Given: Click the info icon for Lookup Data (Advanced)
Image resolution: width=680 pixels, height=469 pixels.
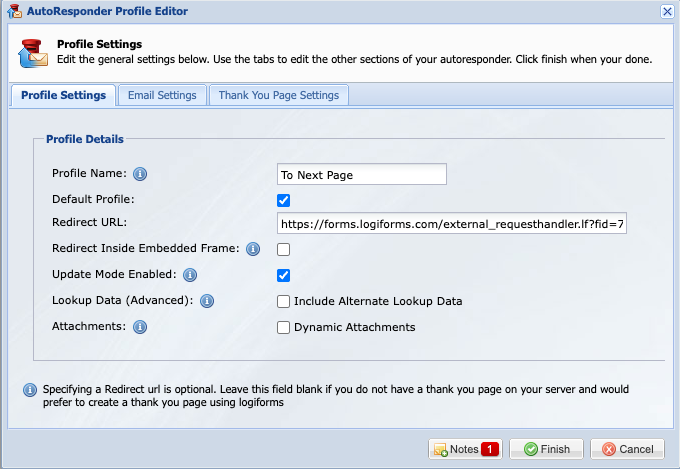Looking at the screenshot, I should coord(207,301).
